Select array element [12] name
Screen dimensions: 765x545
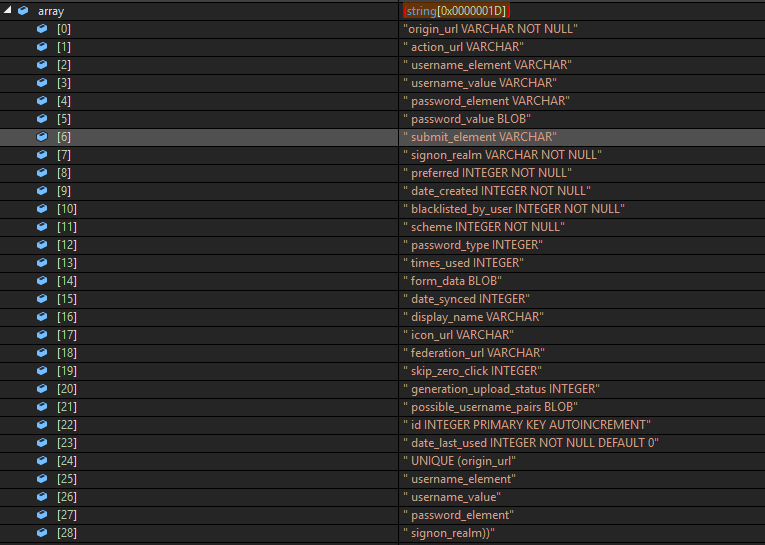click(x=66, y=244)
